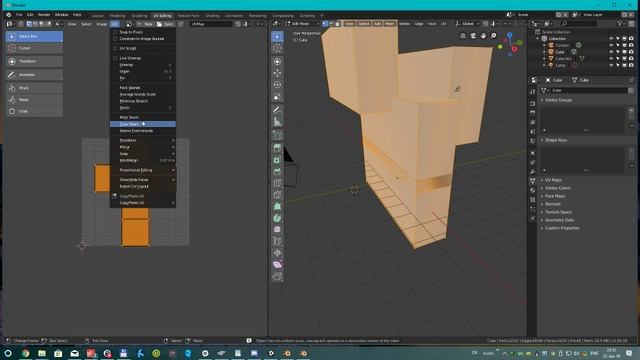Select the Rip Region tool
Image resolution: width=640 pixels, height=360 pixels.
278,277
